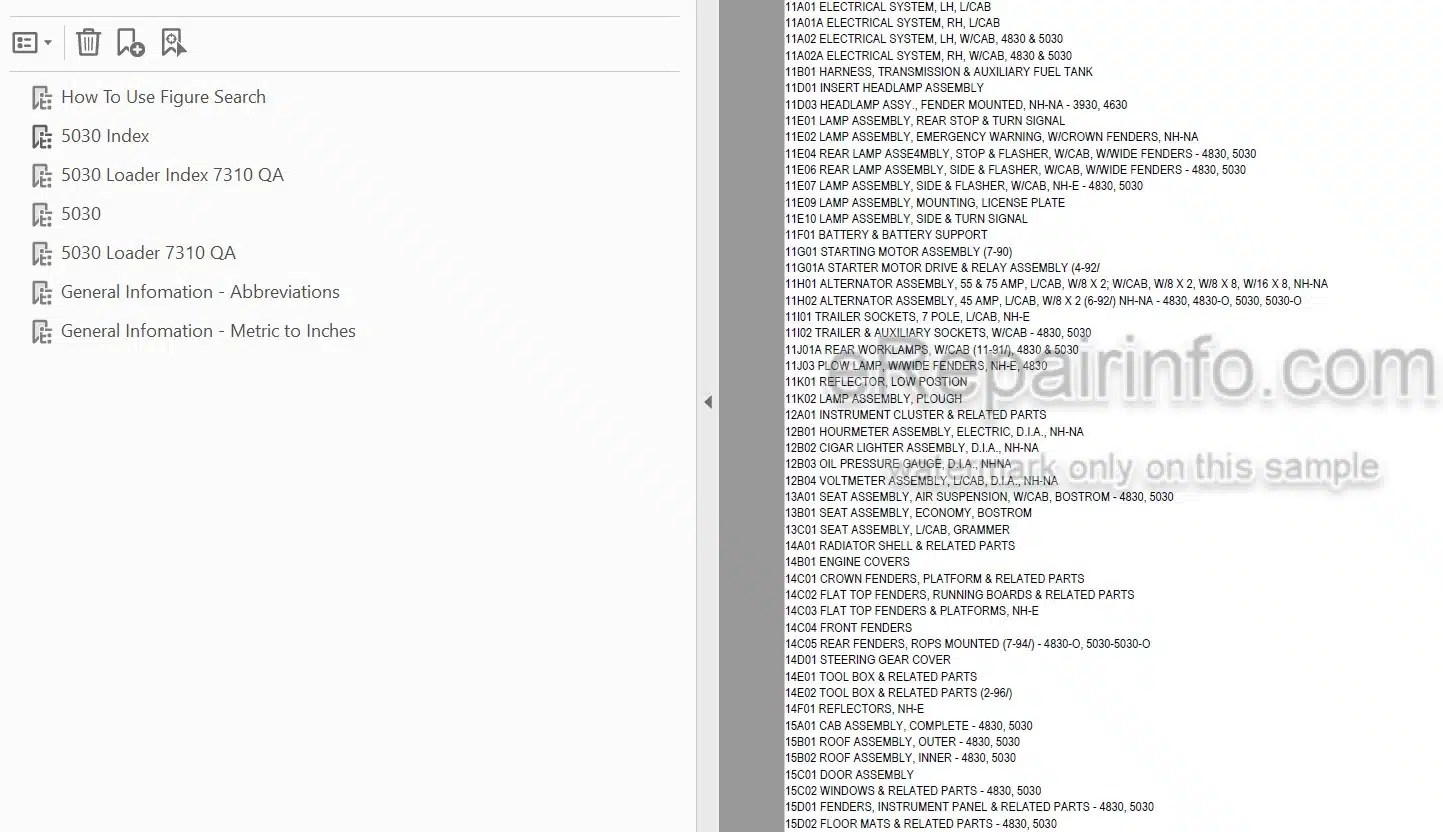Click bookmark icon beside '5030 Index'

[42, 137]
